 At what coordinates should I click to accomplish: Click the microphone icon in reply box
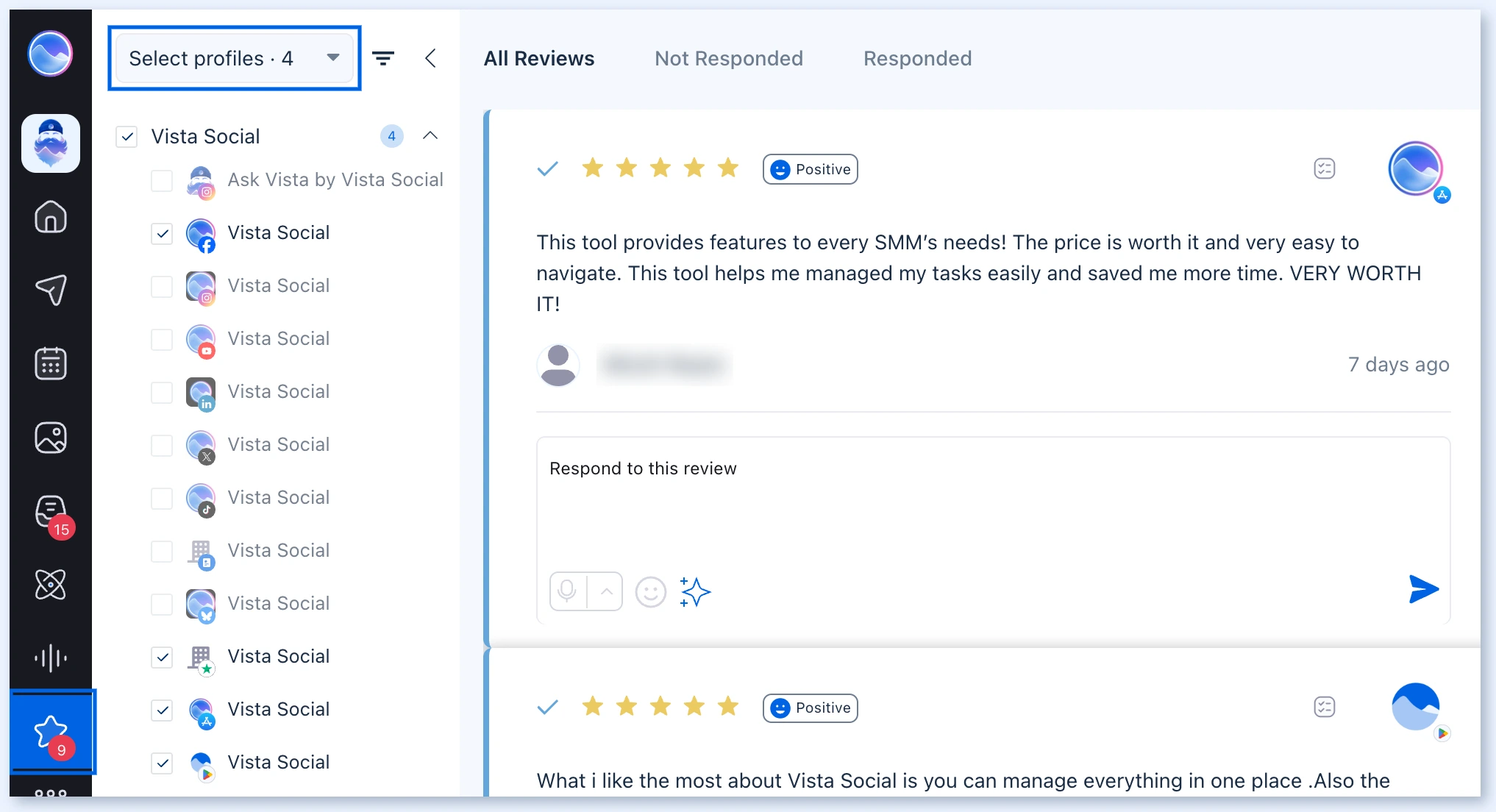pos(568,591)
